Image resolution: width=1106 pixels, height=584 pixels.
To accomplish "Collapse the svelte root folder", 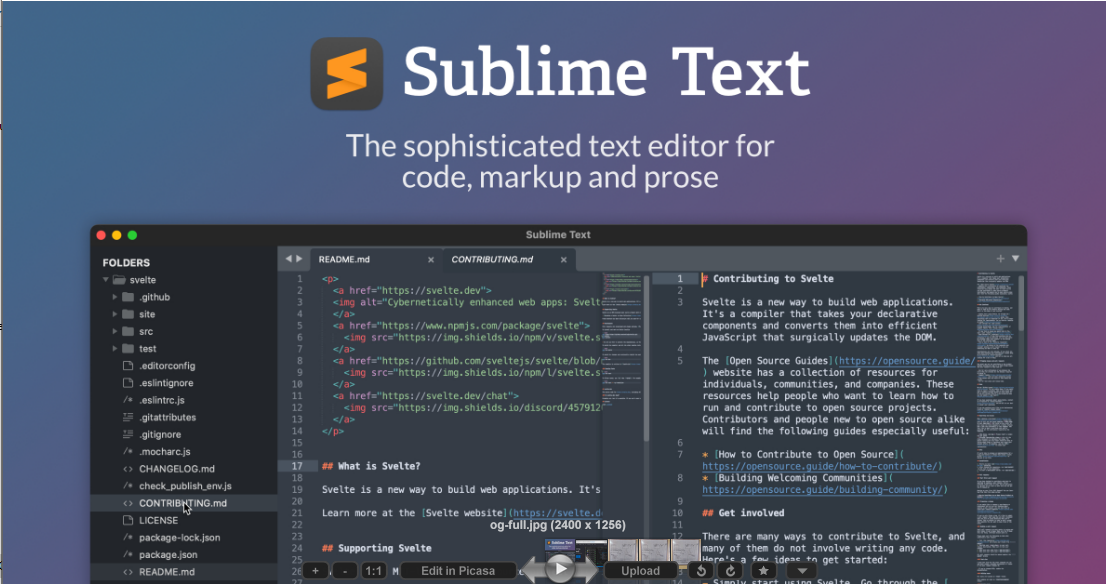I will tap(106, 280).
